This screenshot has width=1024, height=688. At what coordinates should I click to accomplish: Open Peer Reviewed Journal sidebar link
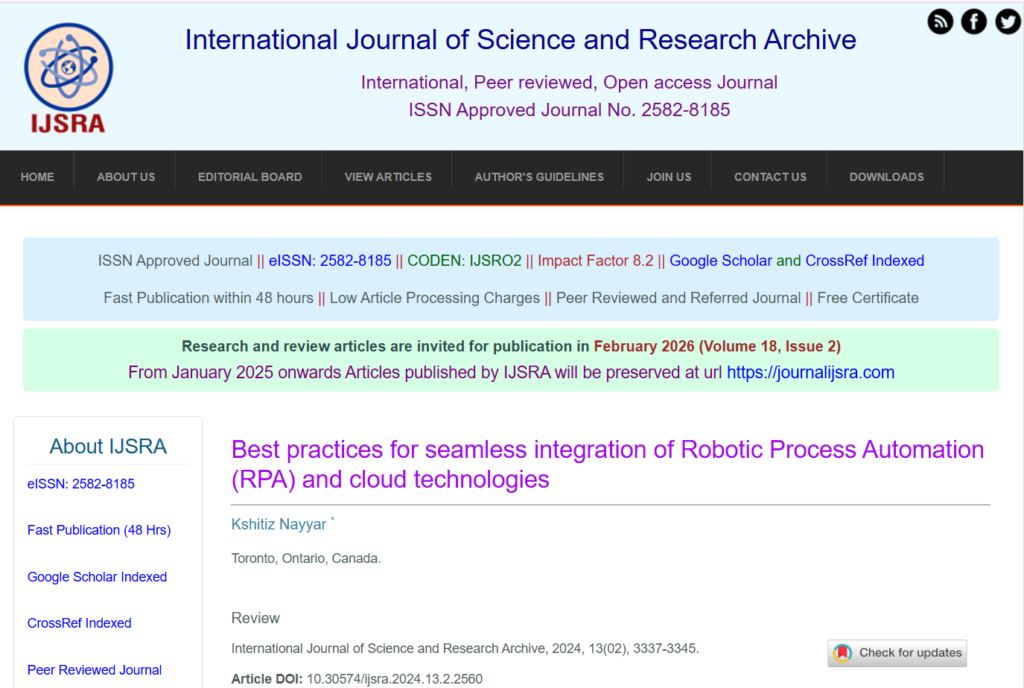click(94, 670)
